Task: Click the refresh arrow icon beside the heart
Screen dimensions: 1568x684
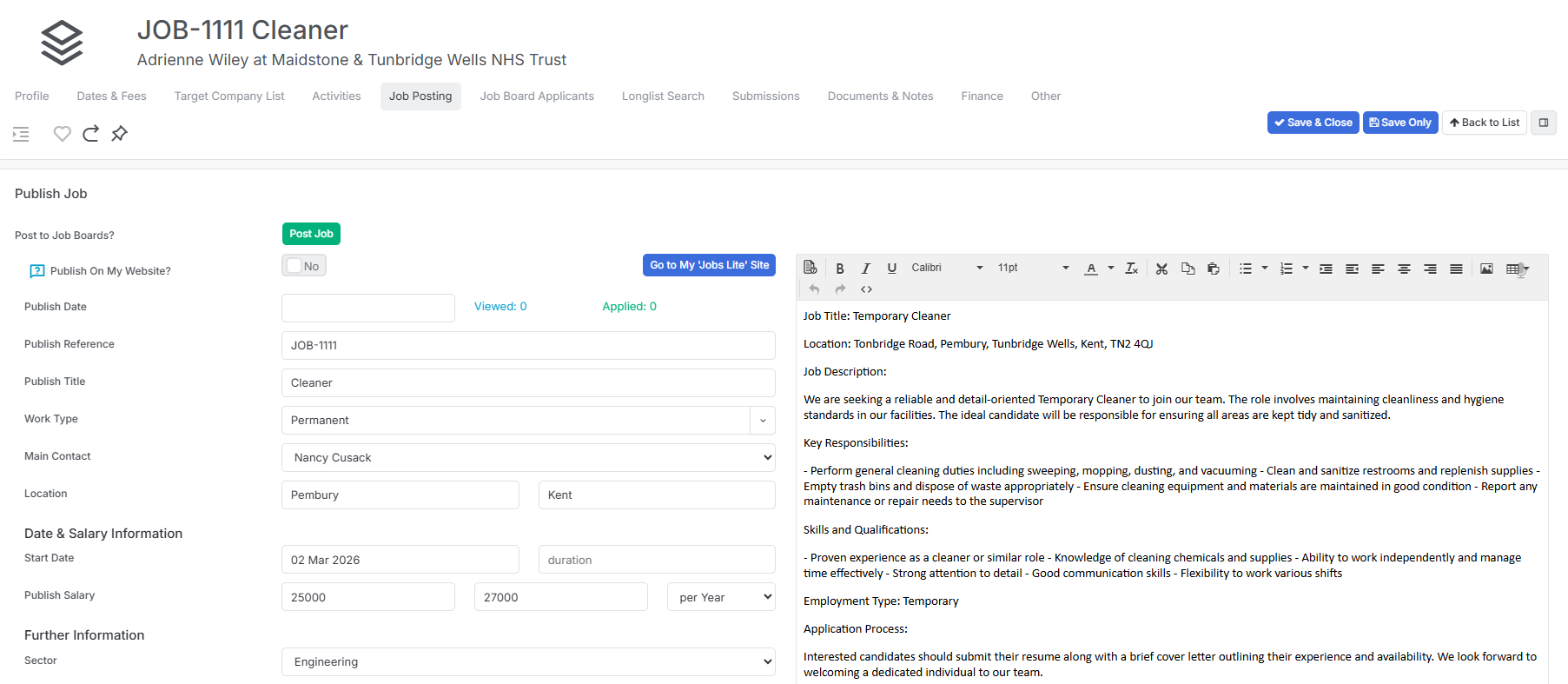Action: [x=90, y=134]
